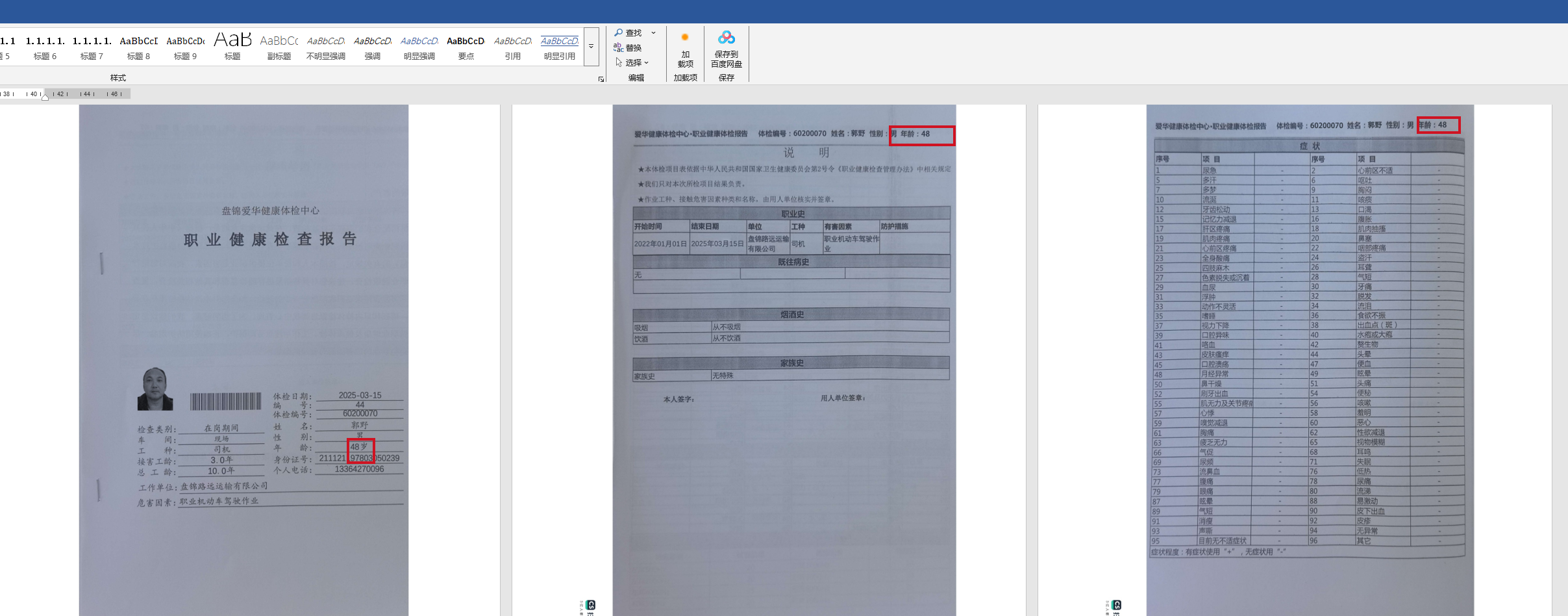Expand the 查找 dropdown arrow
Viewport: 1568px width, 616px height.
[653, 32]
